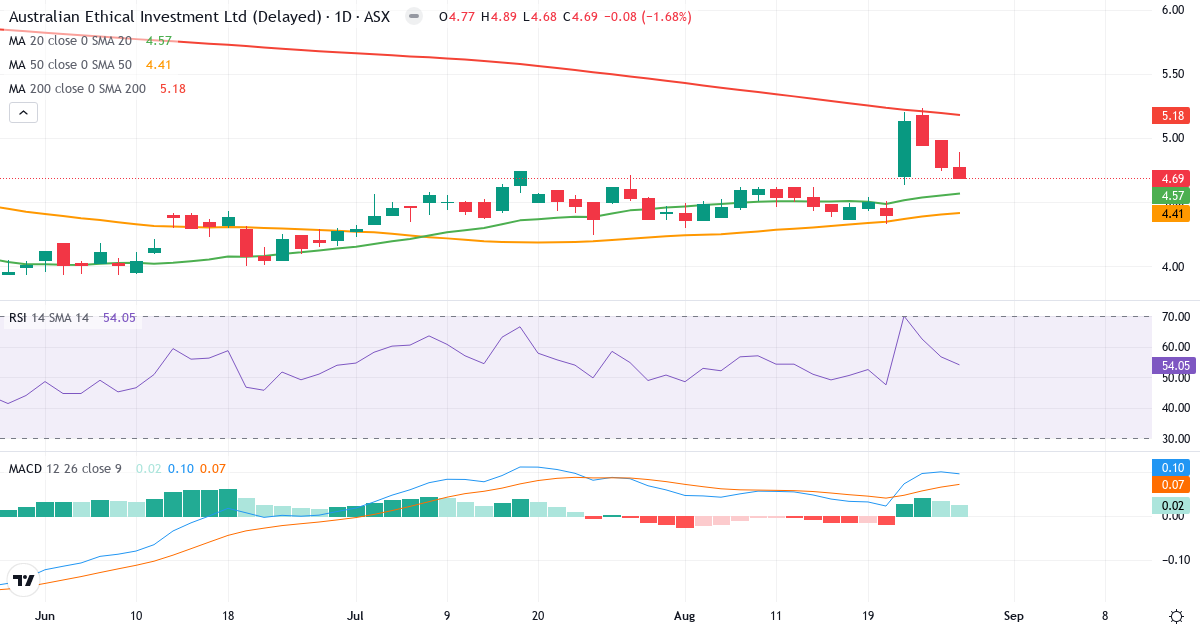Select the MA 20 close 0 SMA 20 legend

[x=70, y=41]
